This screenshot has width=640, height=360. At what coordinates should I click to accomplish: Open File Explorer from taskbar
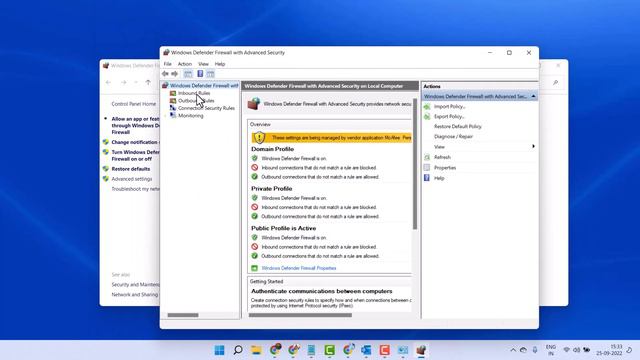[x=256, y=350]
